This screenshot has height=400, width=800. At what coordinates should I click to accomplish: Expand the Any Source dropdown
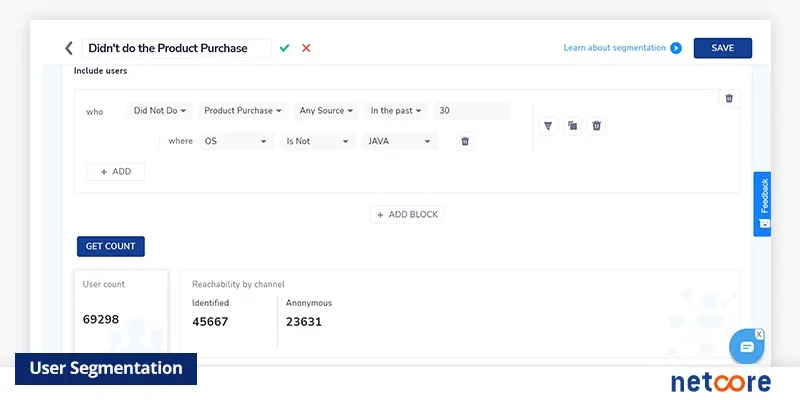click(x=326, y=111)
